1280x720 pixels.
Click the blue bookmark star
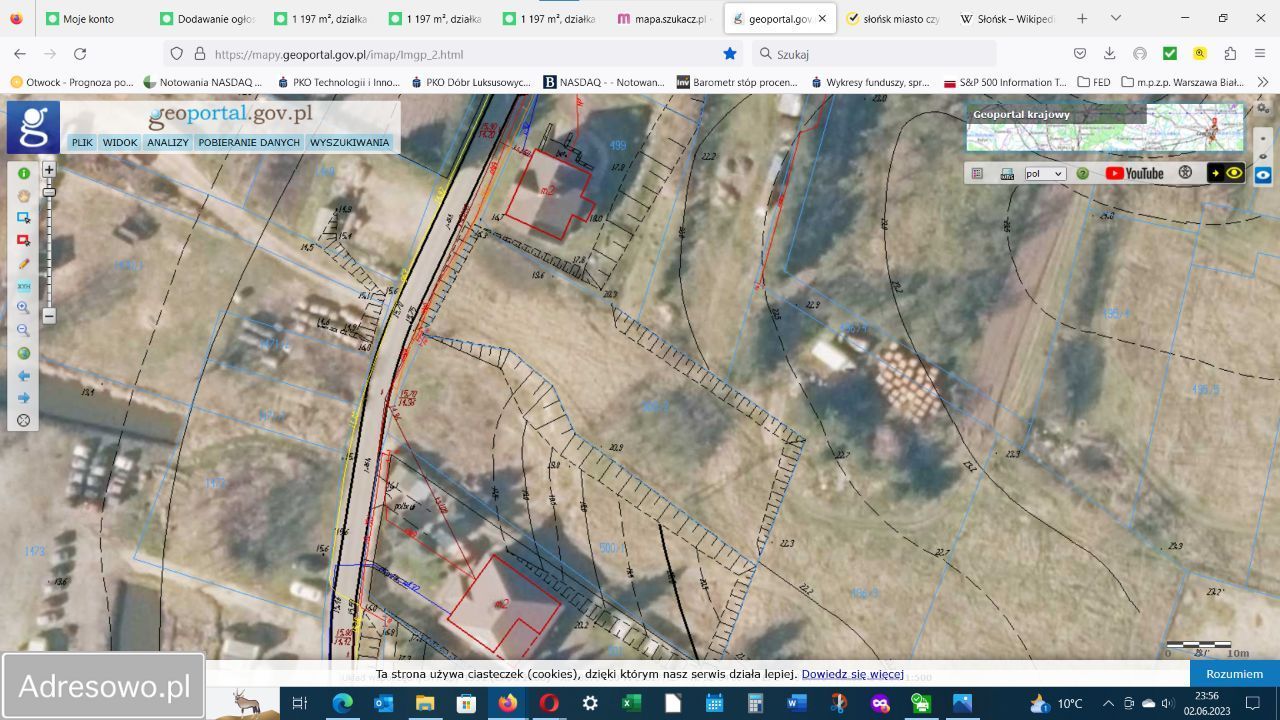730,54
